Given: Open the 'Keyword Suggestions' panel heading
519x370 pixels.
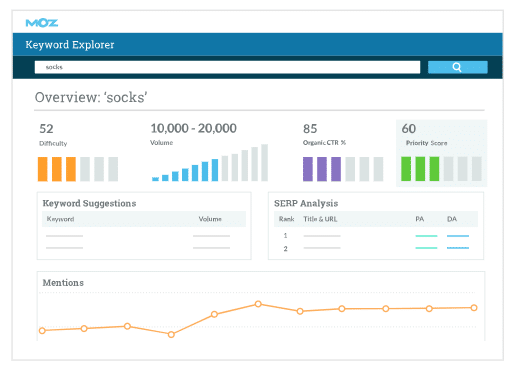Looking at the screenshot, I should [89, 203].
